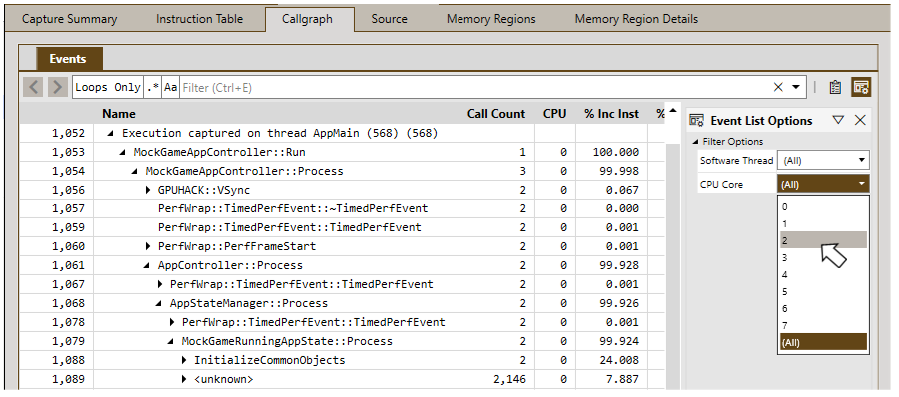Collapse the AppStateManager::Process node
This screenshot has height=397, width=899.
click(159, 303)
